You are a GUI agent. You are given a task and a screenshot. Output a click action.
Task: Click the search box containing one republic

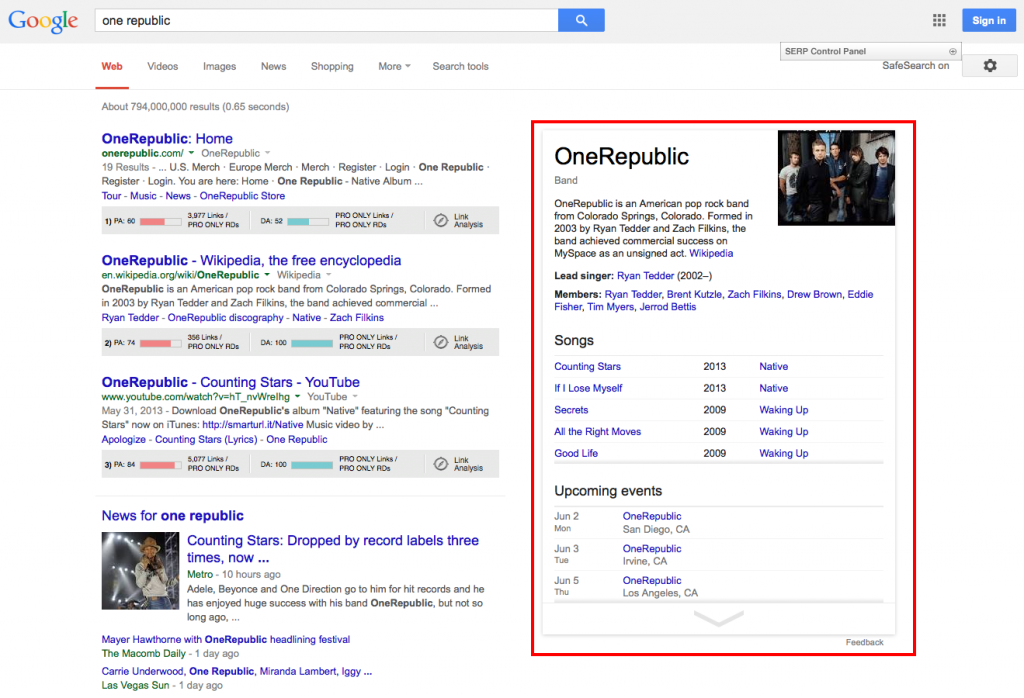tap(327, 20)
